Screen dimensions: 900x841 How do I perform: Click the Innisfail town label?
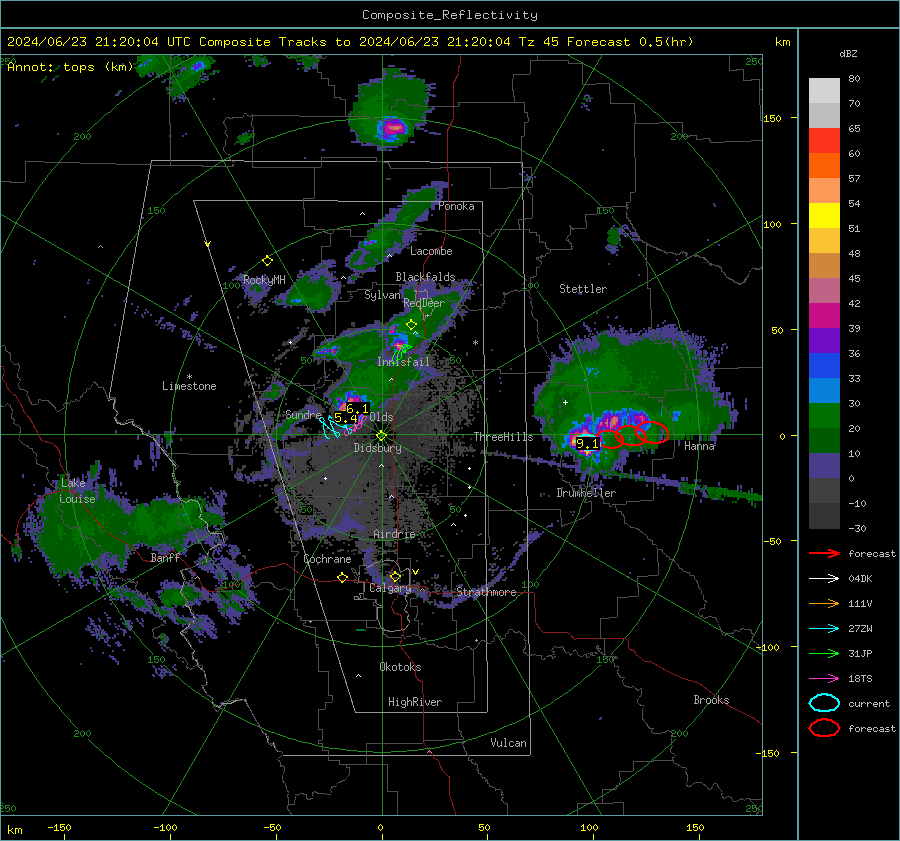403,362
